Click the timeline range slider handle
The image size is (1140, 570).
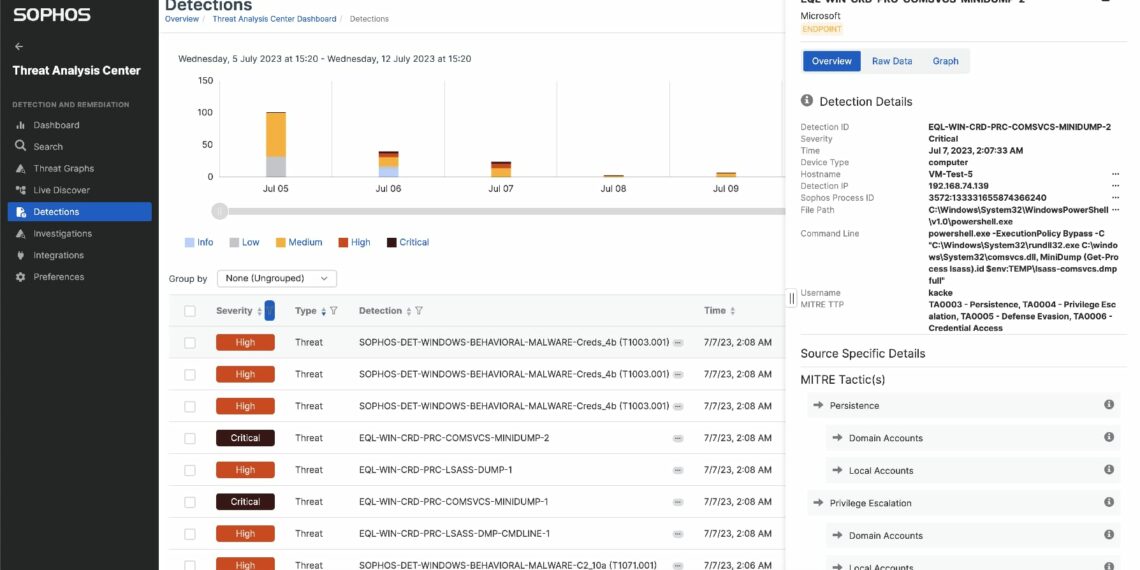pyautogui.click(x=220, y=211)
